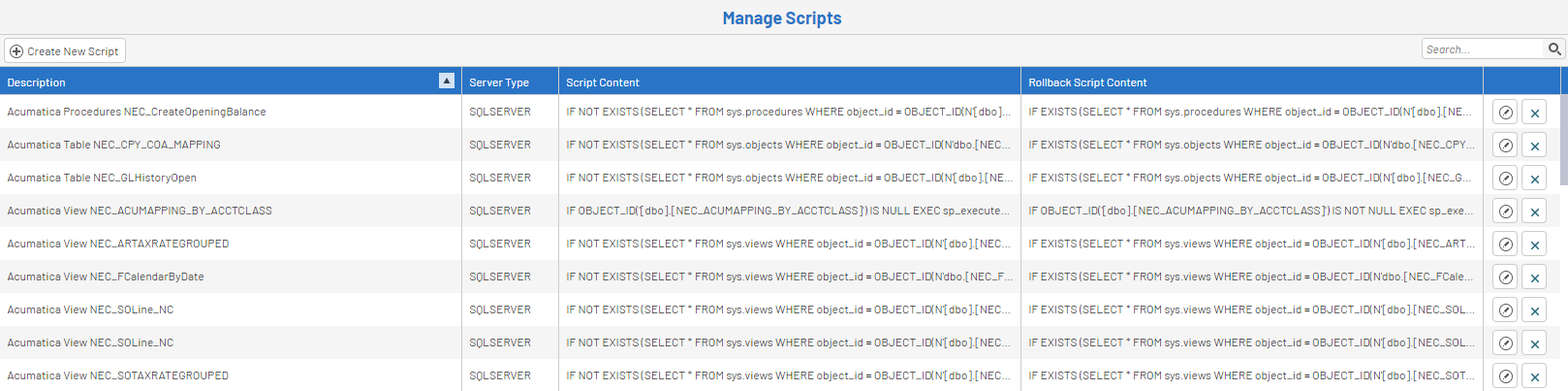Select the NEC_SOTAXRATEGROUPED view row description
This screenshot has width=1568, height=391.
[x=118, y=375]
